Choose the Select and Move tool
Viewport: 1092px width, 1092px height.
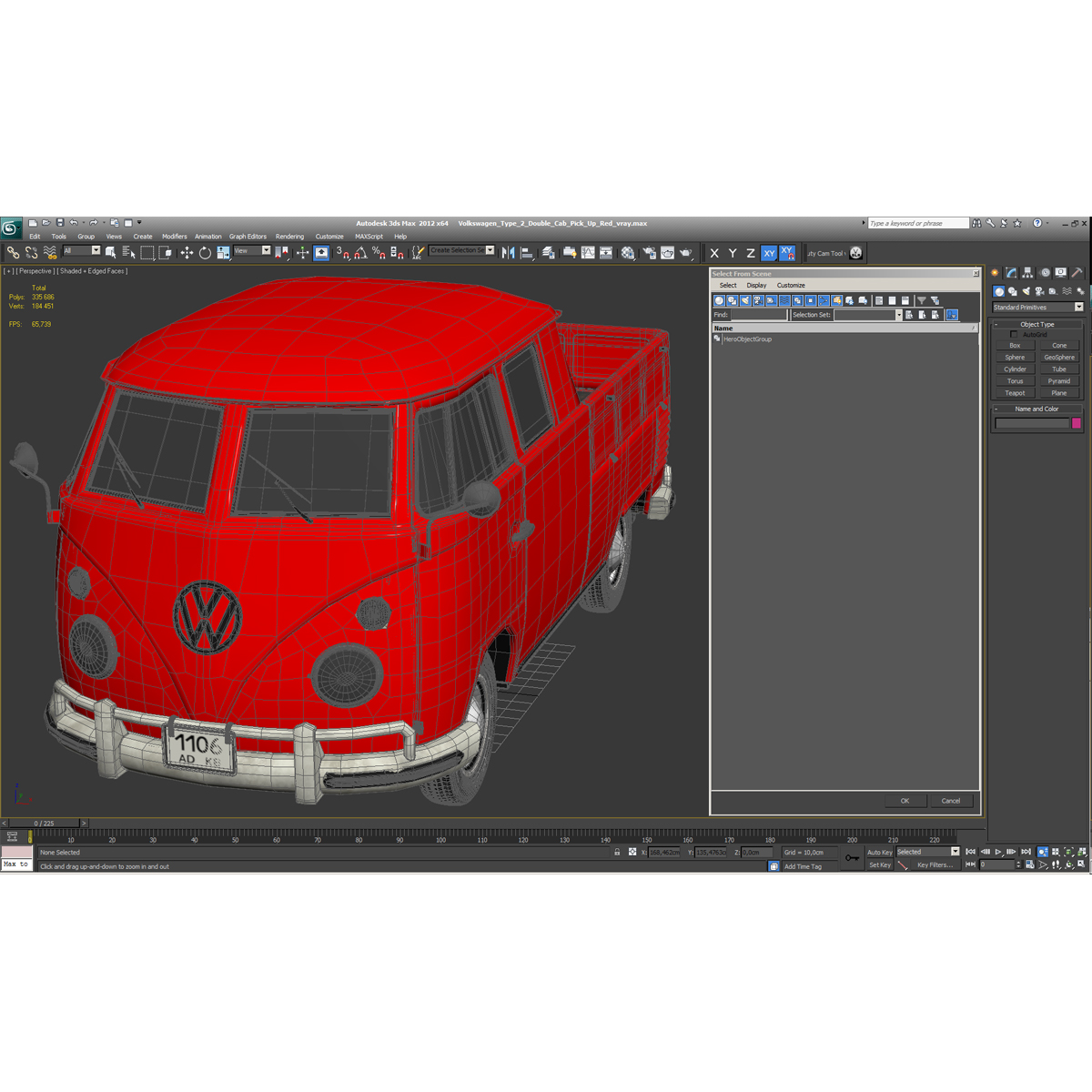[x=187, y=252]
